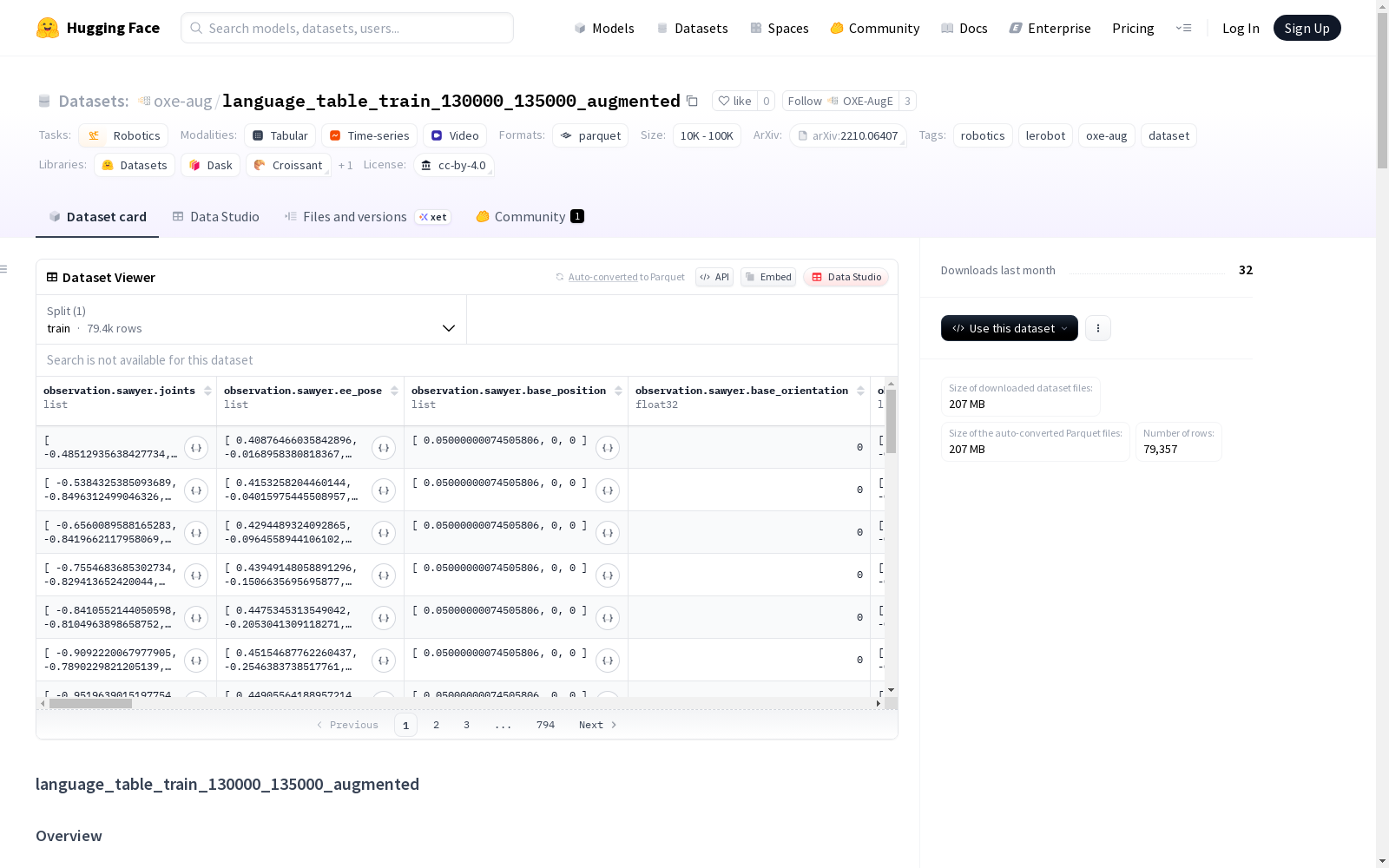Expand JSON for -0.6560089588165283 joints cell
1389x868 pixels.
(196, 533)
